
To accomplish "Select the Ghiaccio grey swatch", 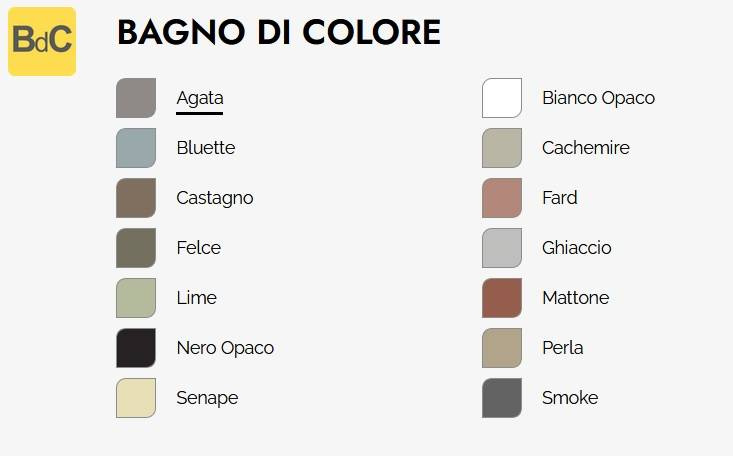I will click(502, 248).
